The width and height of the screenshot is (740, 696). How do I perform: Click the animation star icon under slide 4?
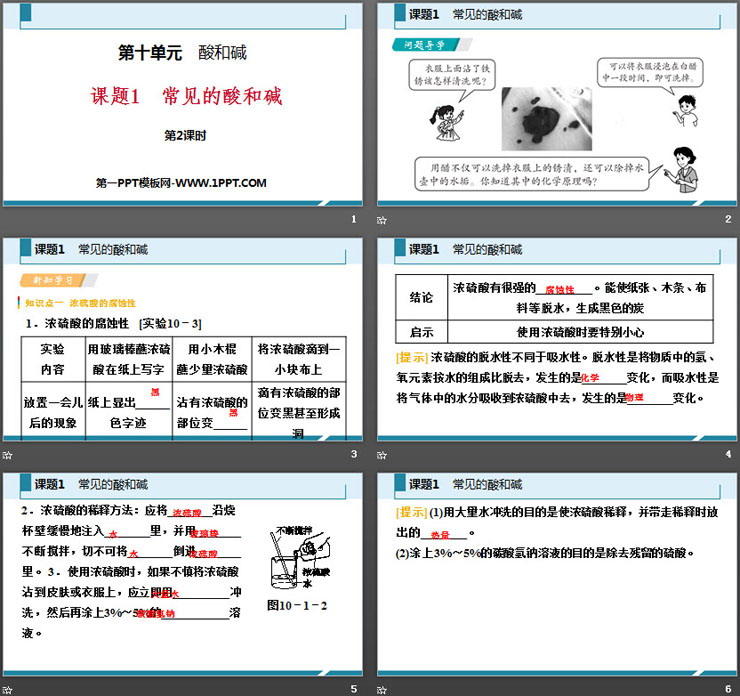click(382, 455)
